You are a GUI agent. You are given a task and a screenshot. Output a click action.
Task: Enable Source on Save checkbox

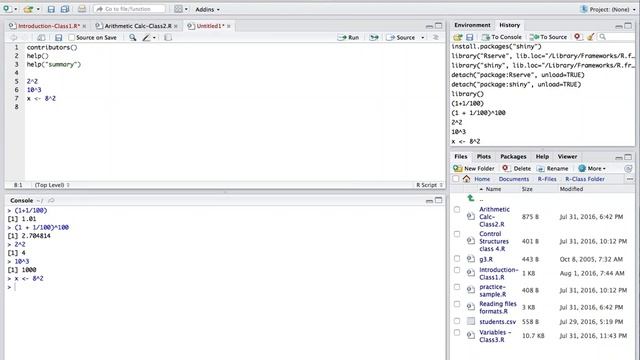(x=71, y=38)
